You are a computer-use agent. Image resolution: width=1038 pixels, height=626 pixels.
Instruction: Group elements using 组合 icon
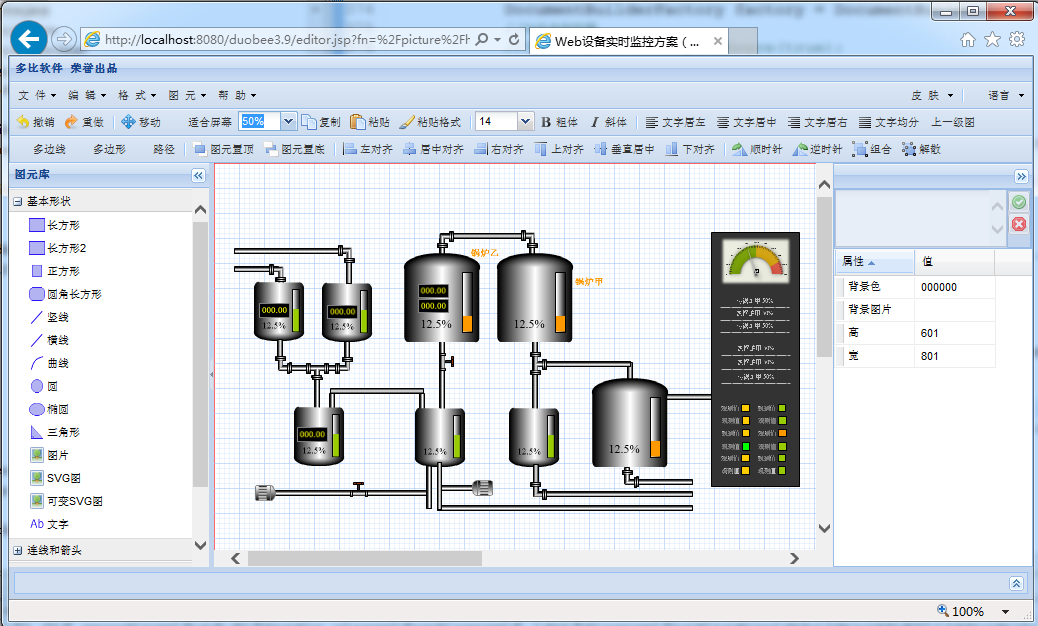859,149
